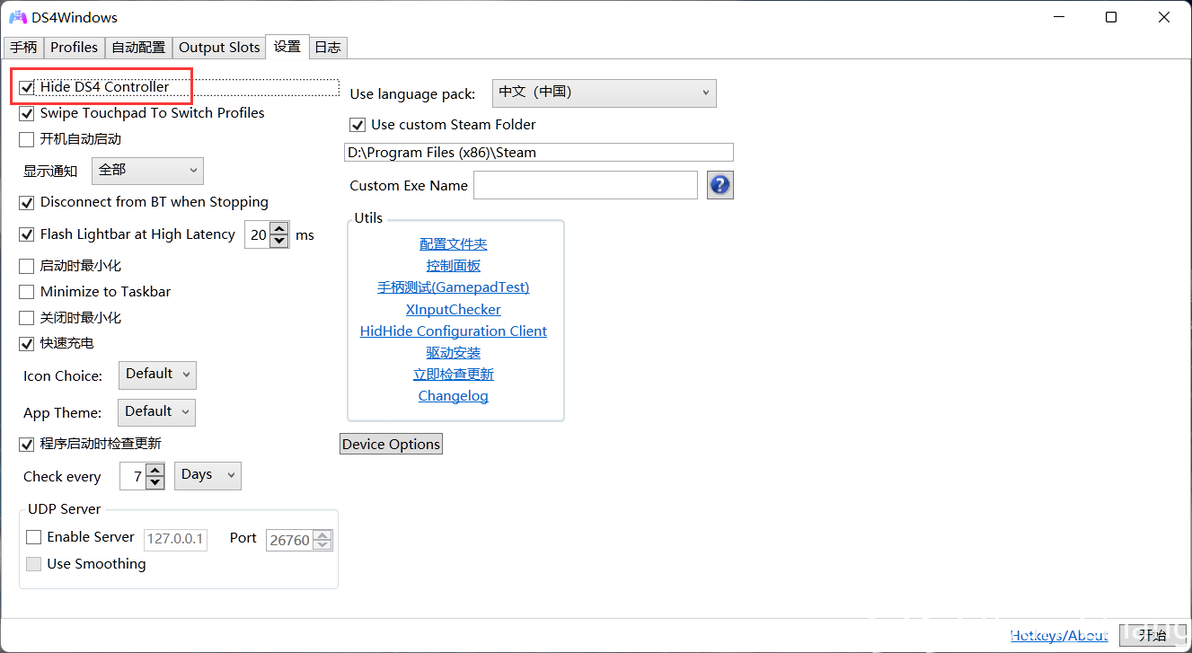Open the Days interval unit dropdown
The image size is (1192, 653).
[x=208, y=475]
